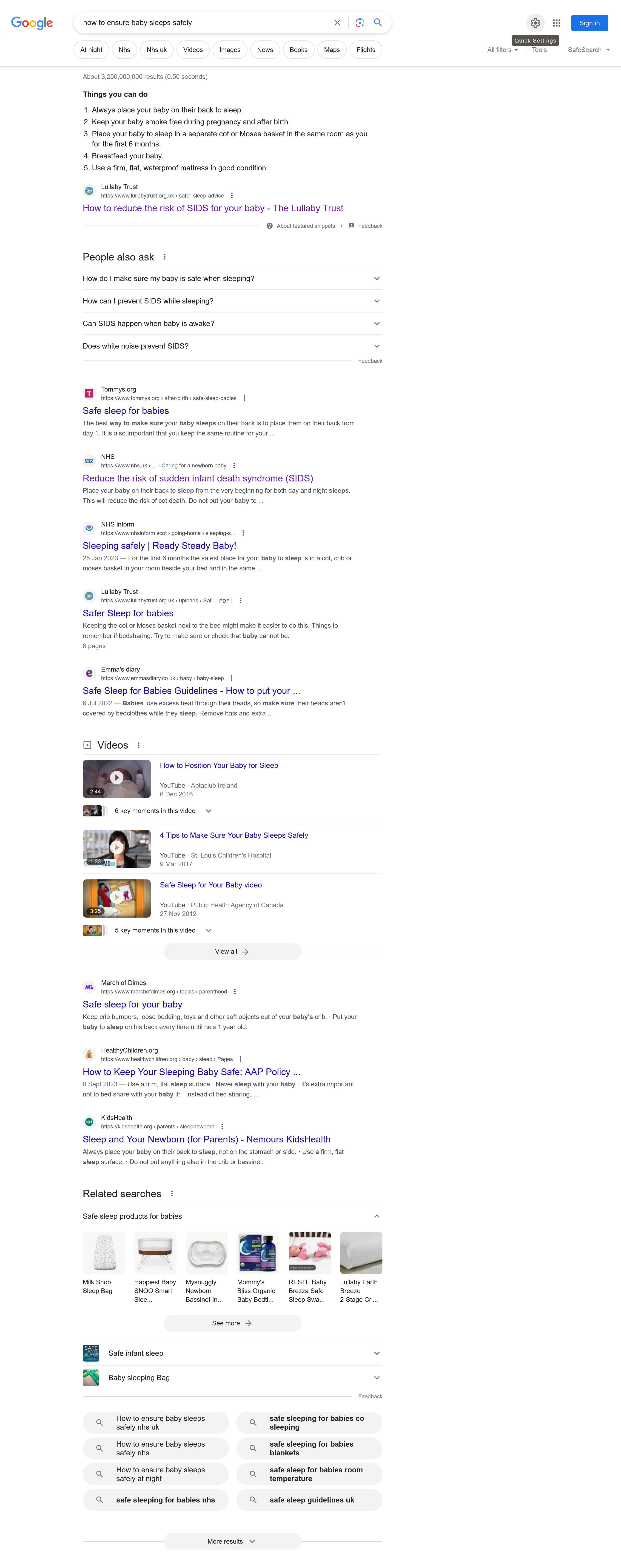Open three-dot menu beside People also ask

[165, 257]
